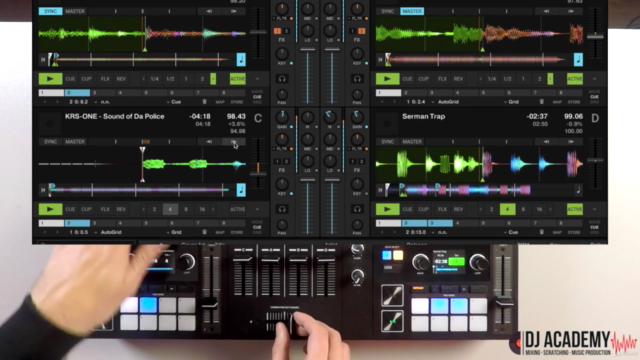640x360 pixels.
Task: Toggle REV reverse on deck D
Action: click(x=458, y=209)
